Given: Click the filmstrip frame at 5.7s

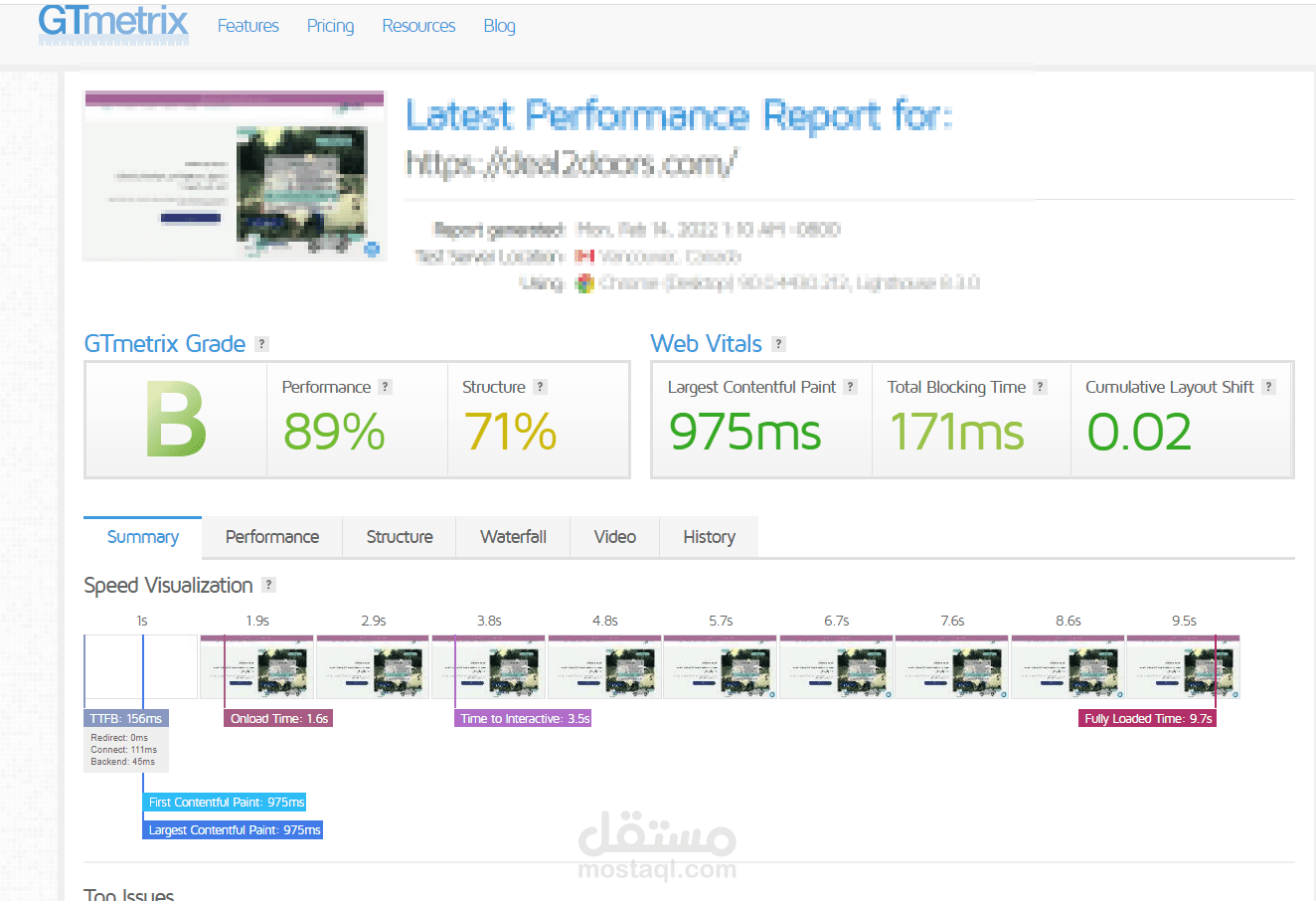Looking at the screenshot, I should tap(721, 667).
